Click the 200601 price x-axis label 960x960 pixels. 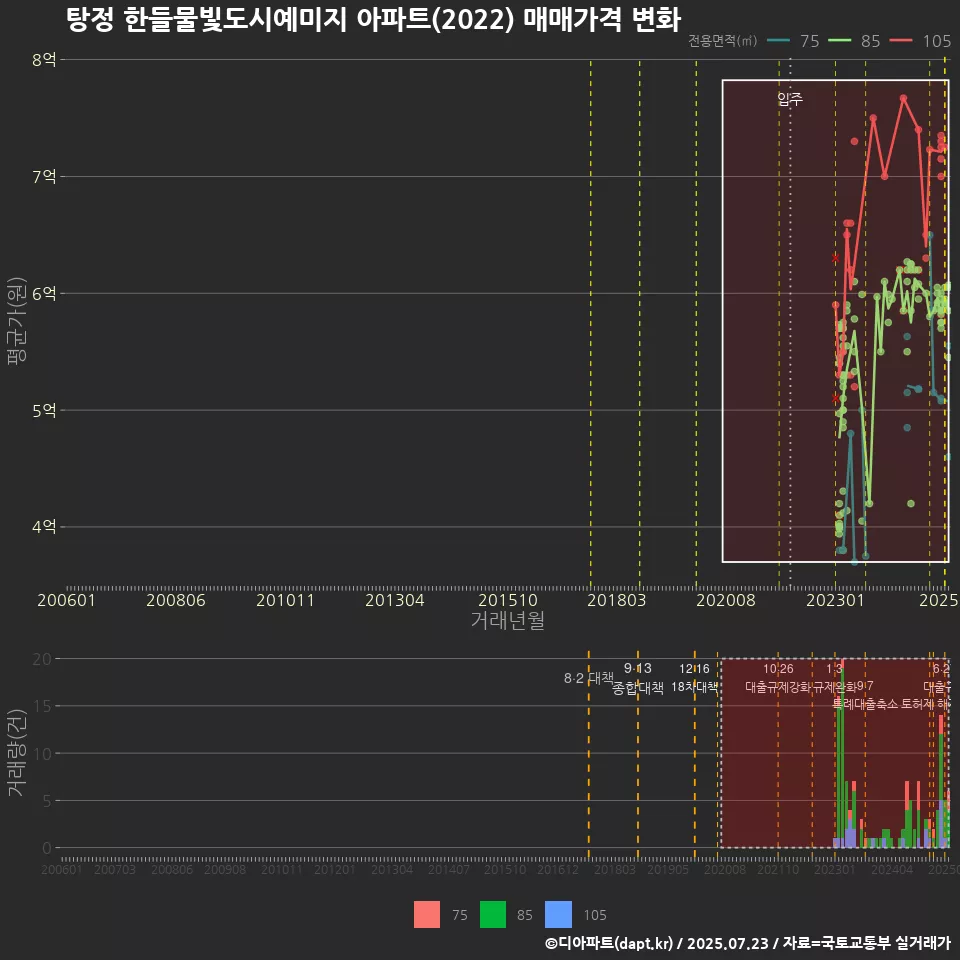pyautogui.click(x=66, y=600)
